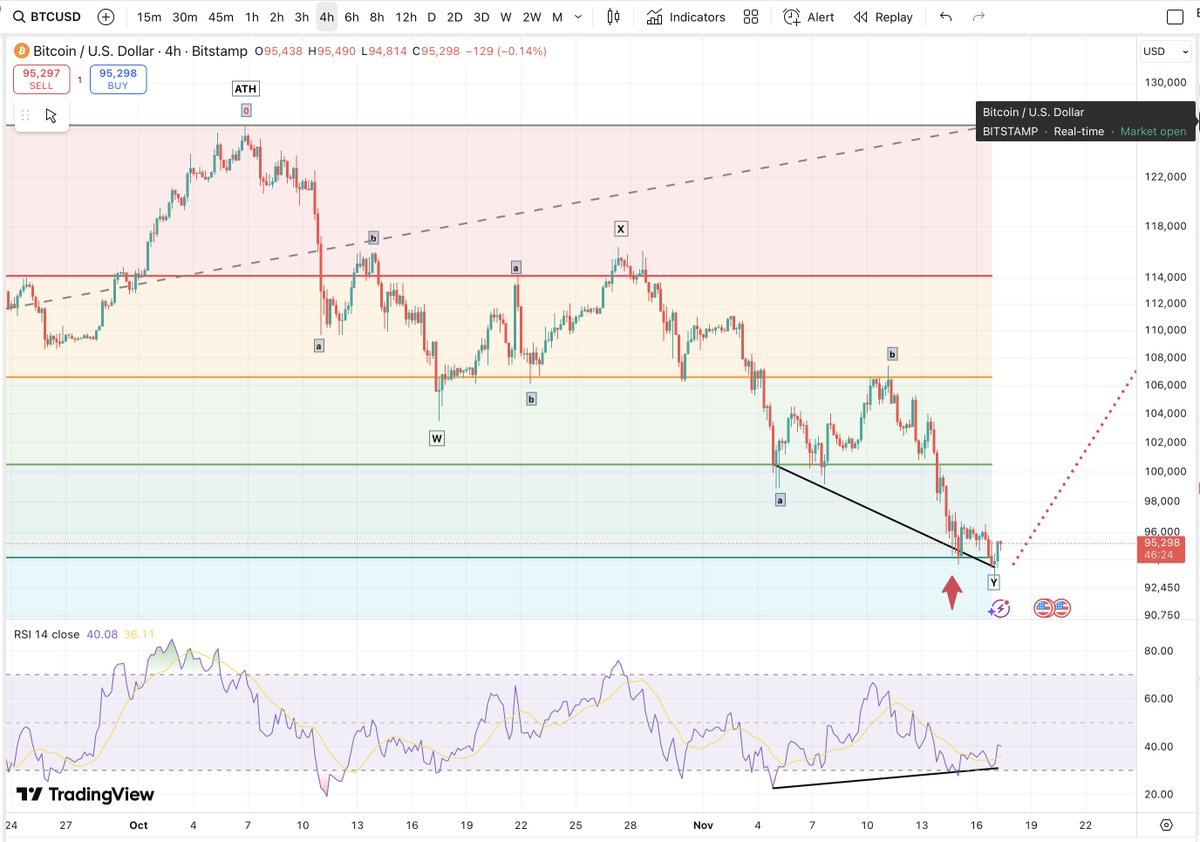Switch to the 1h timeframe
Screen dimensions: 1200x842
(252, 17)
